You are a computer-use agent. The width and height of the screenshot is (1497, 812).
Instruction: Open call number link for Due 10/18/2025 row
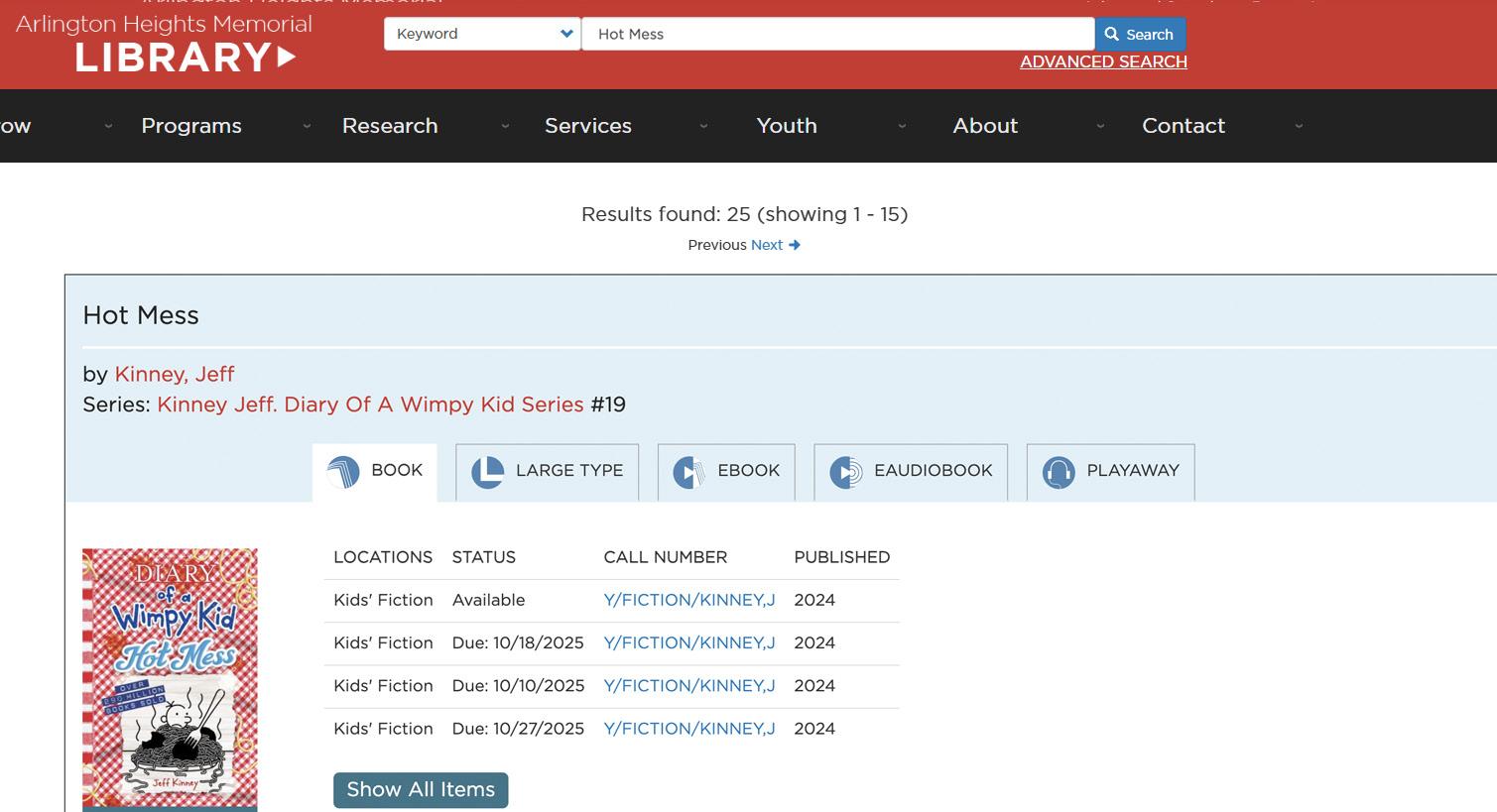click(x=689, y=642)
